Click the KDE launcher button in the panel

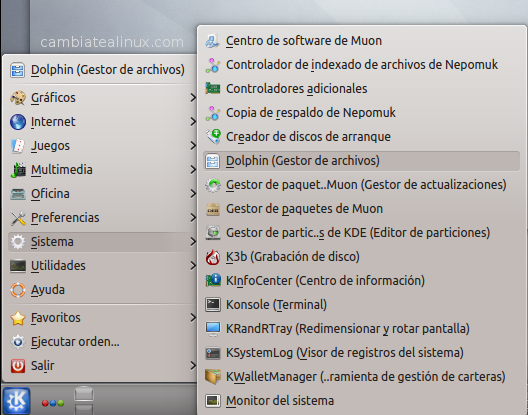pyautogui.click(x=16, y=401)
